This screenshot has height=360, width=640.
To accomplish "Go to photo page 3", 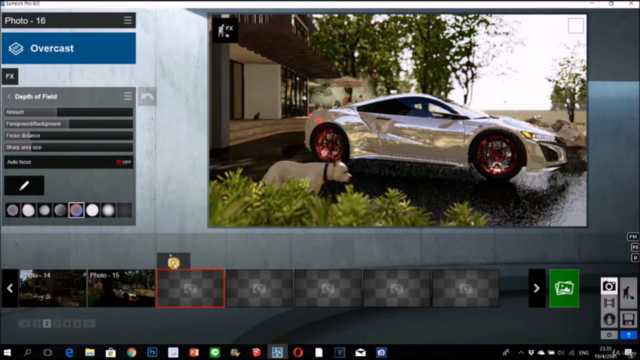I will tap(57, 324).
